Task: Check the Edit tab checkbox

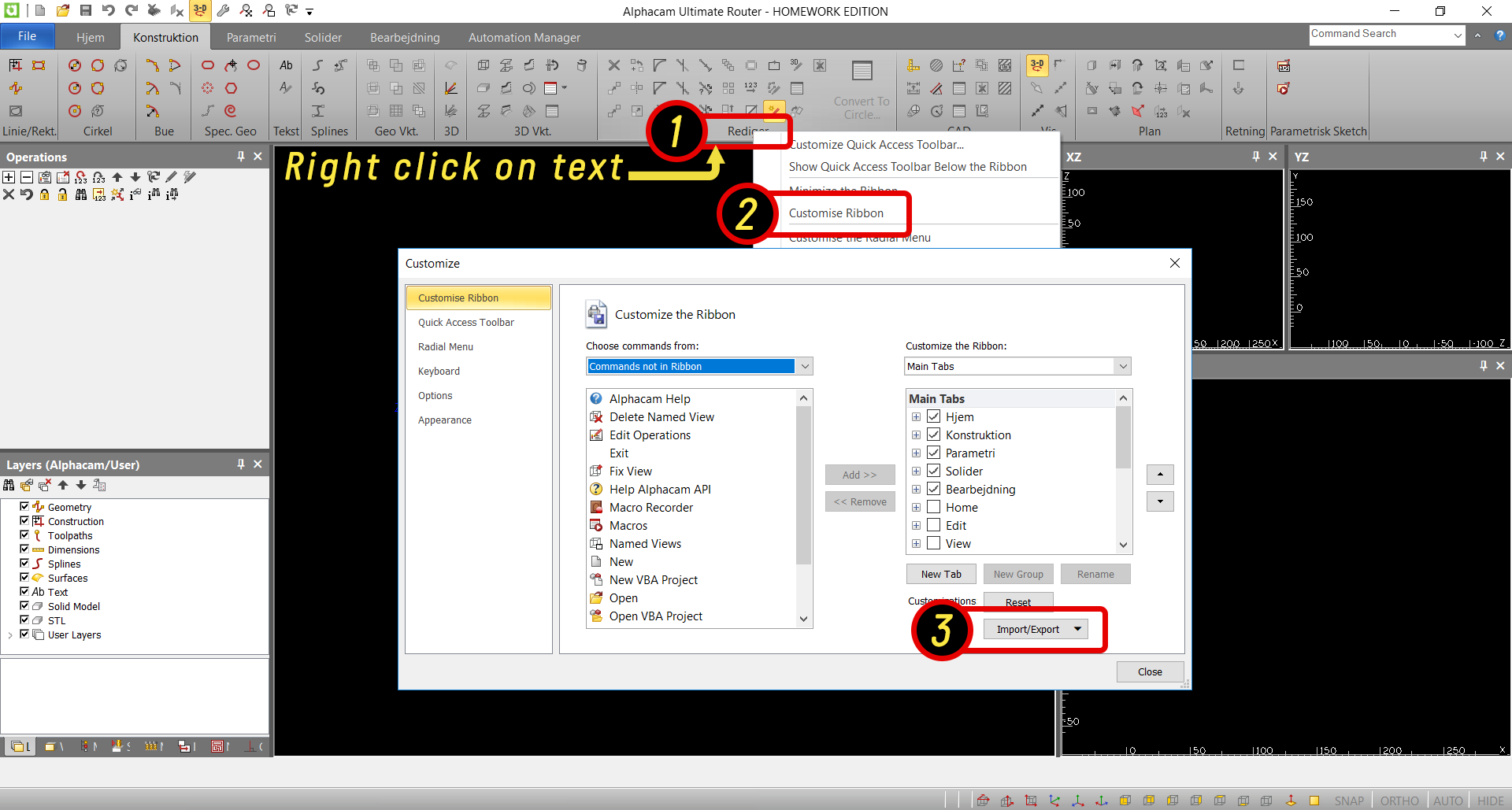Action: pyautogui.click(x=934, y=525)
